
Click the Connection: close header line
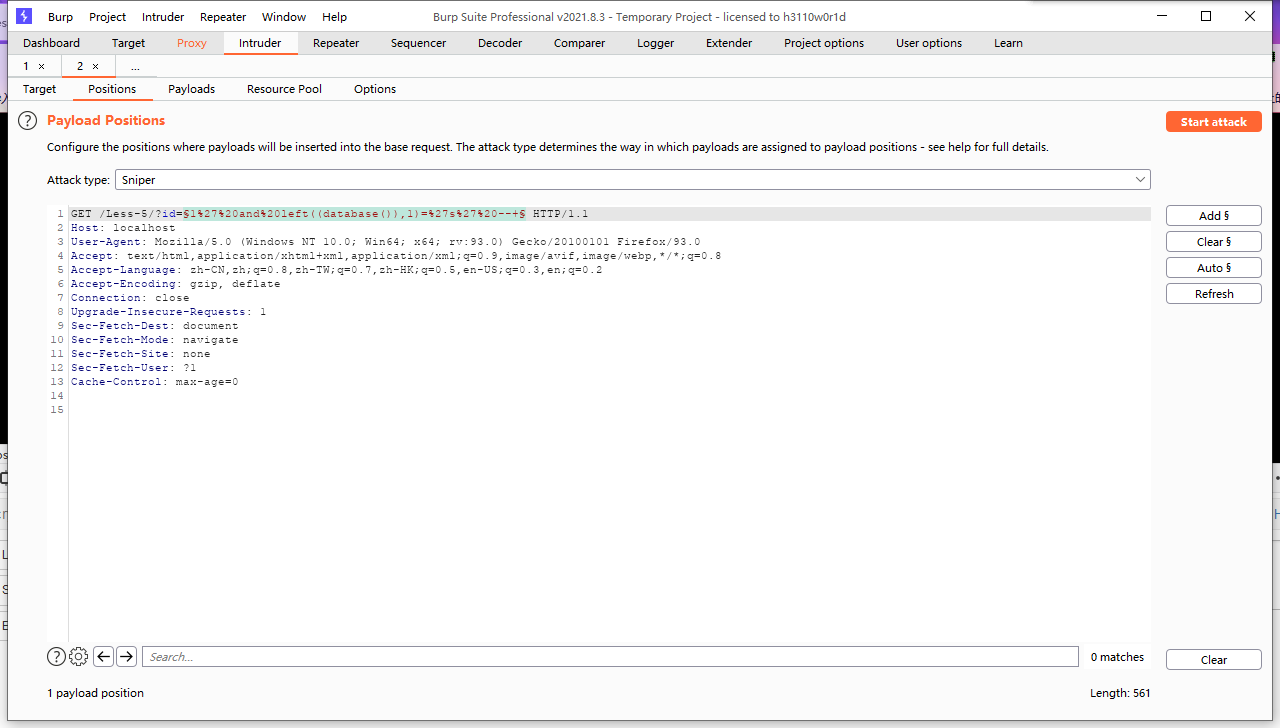click(130, 298)
